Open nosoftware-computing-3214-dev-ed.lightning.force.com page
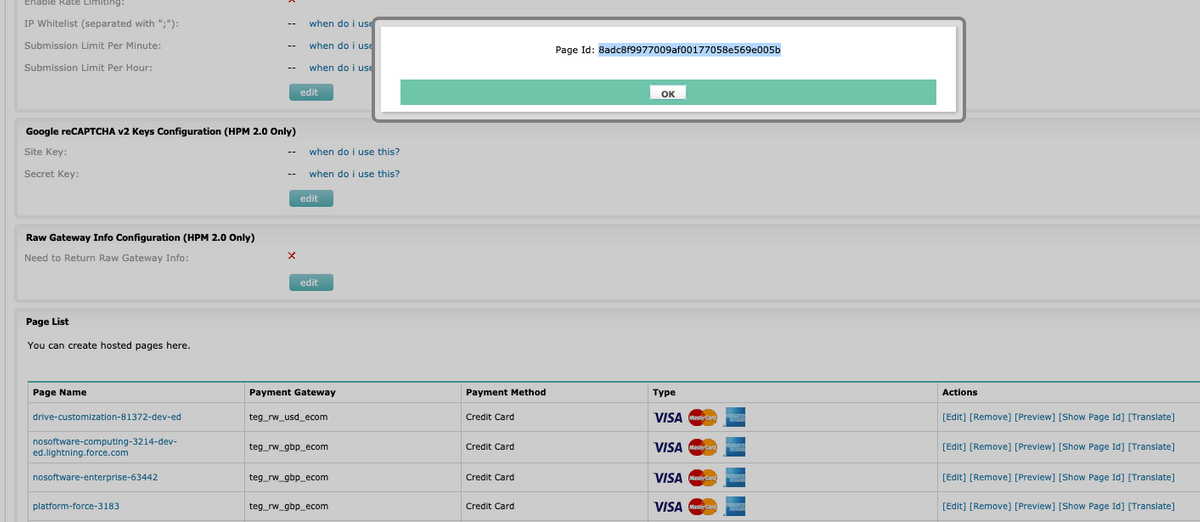 click(x=105, y=447)
